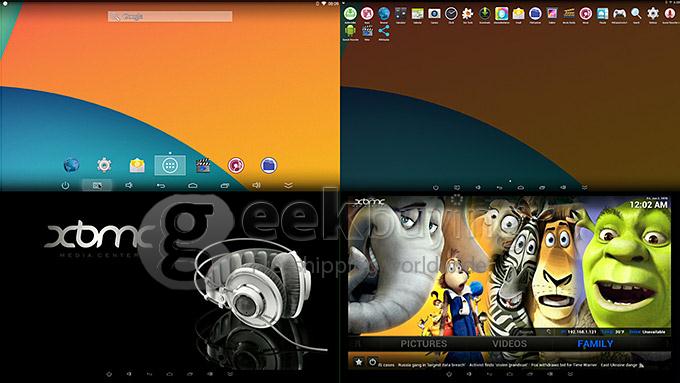The width and height of the screenshot is (680, 383).
Task: Click the XBMC RSS feed icon
Action: pos(641,365)
